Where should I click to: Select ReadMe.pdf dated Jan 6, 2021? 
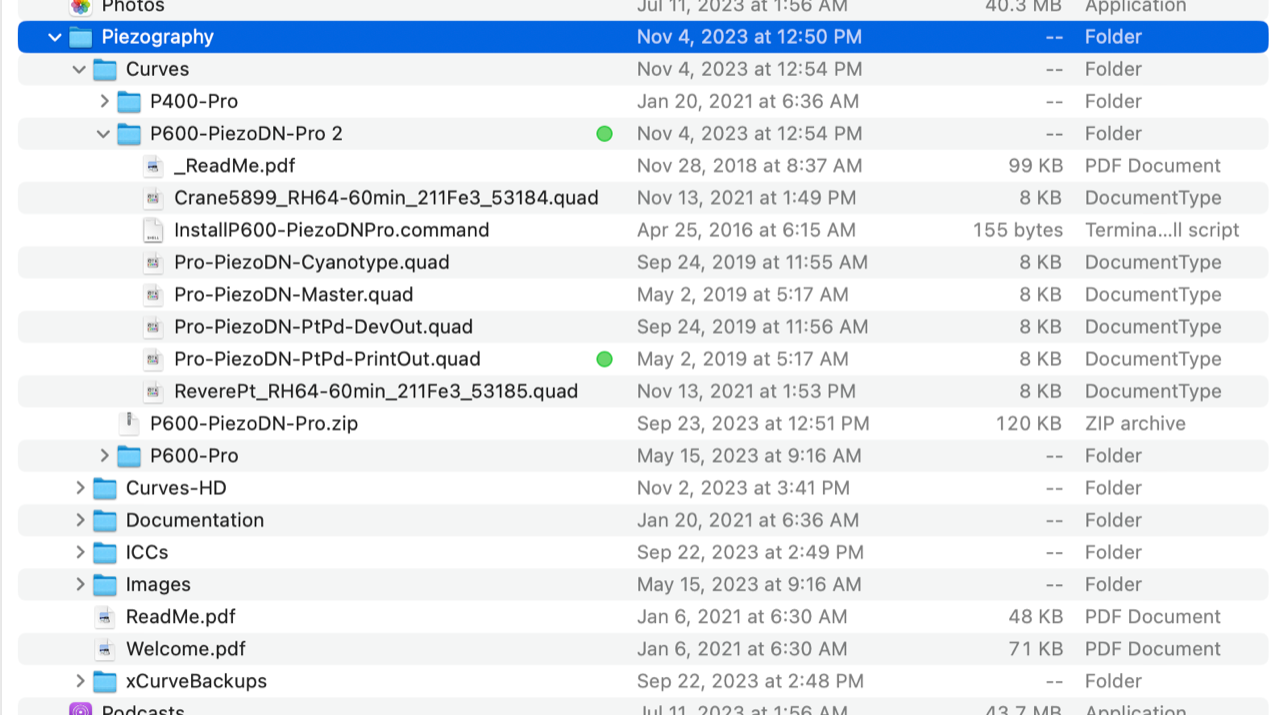181,617
